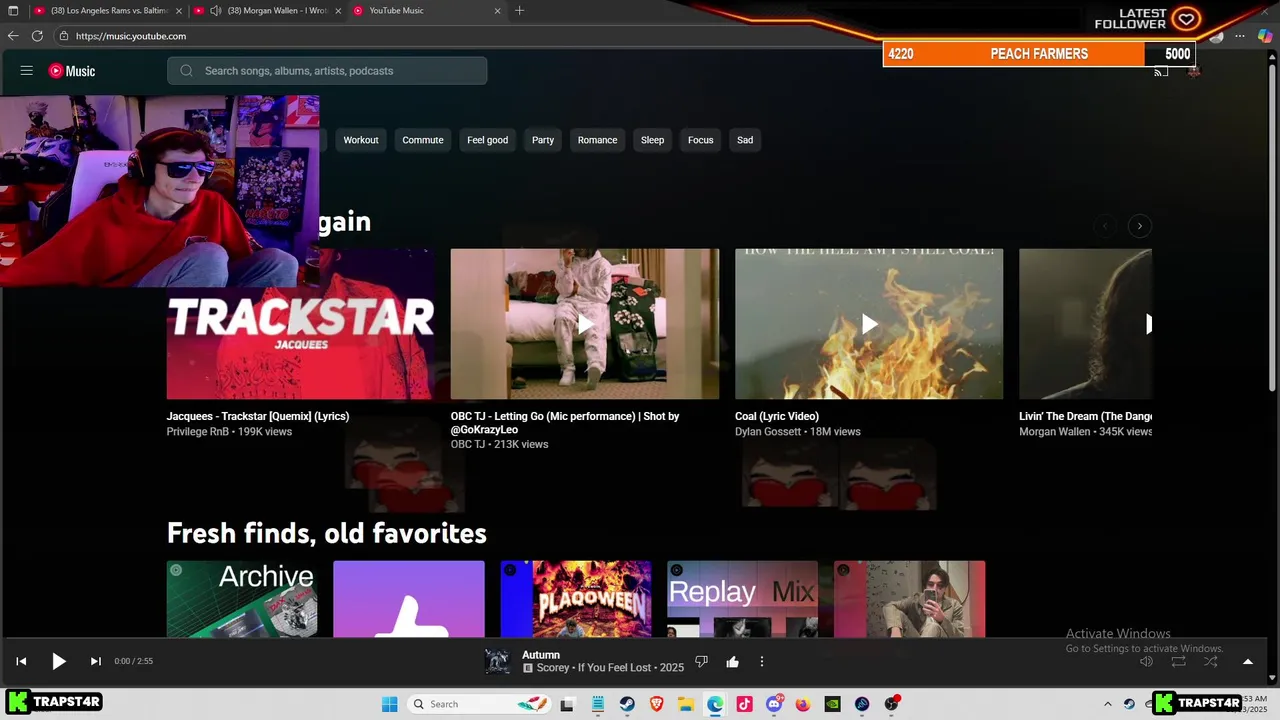Image resolution: width=1280 pixels, height=720 pixels.
Task: Reload the YouTube Music page
Action: click(37, 36)
